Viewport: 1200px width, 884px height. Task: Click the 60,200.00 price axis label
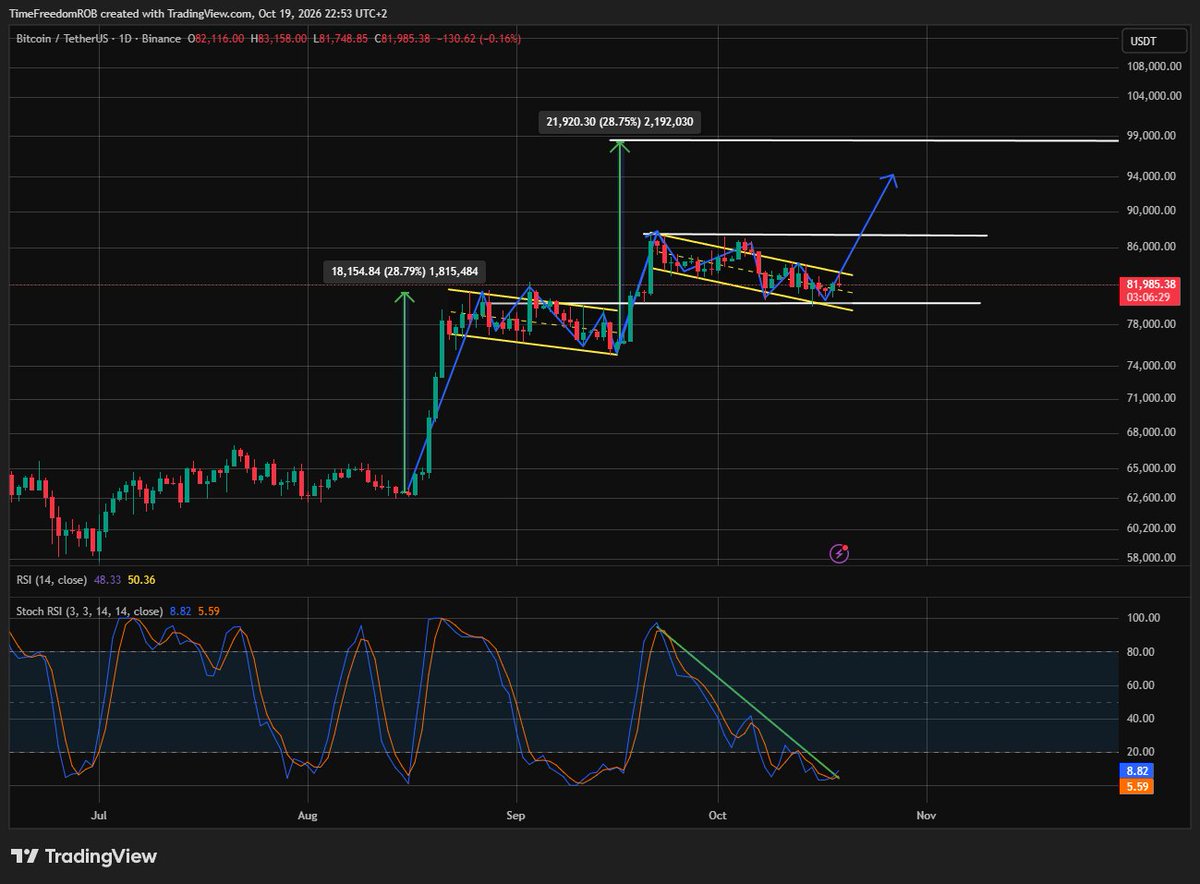pyautogui.click(x=1153, y=529)
